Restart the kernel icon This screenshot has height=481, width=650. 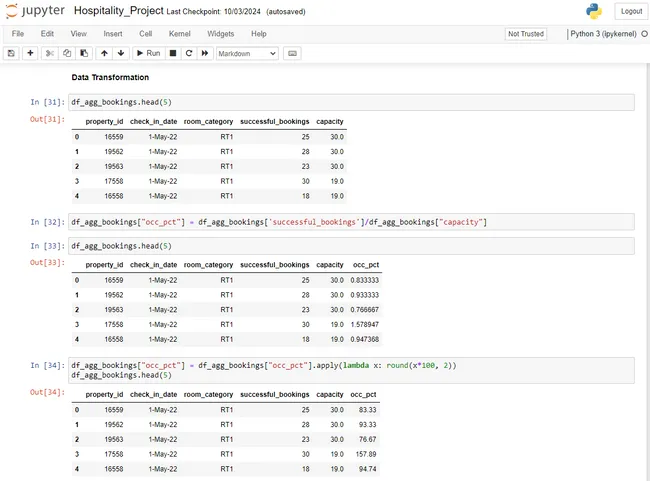189,53
